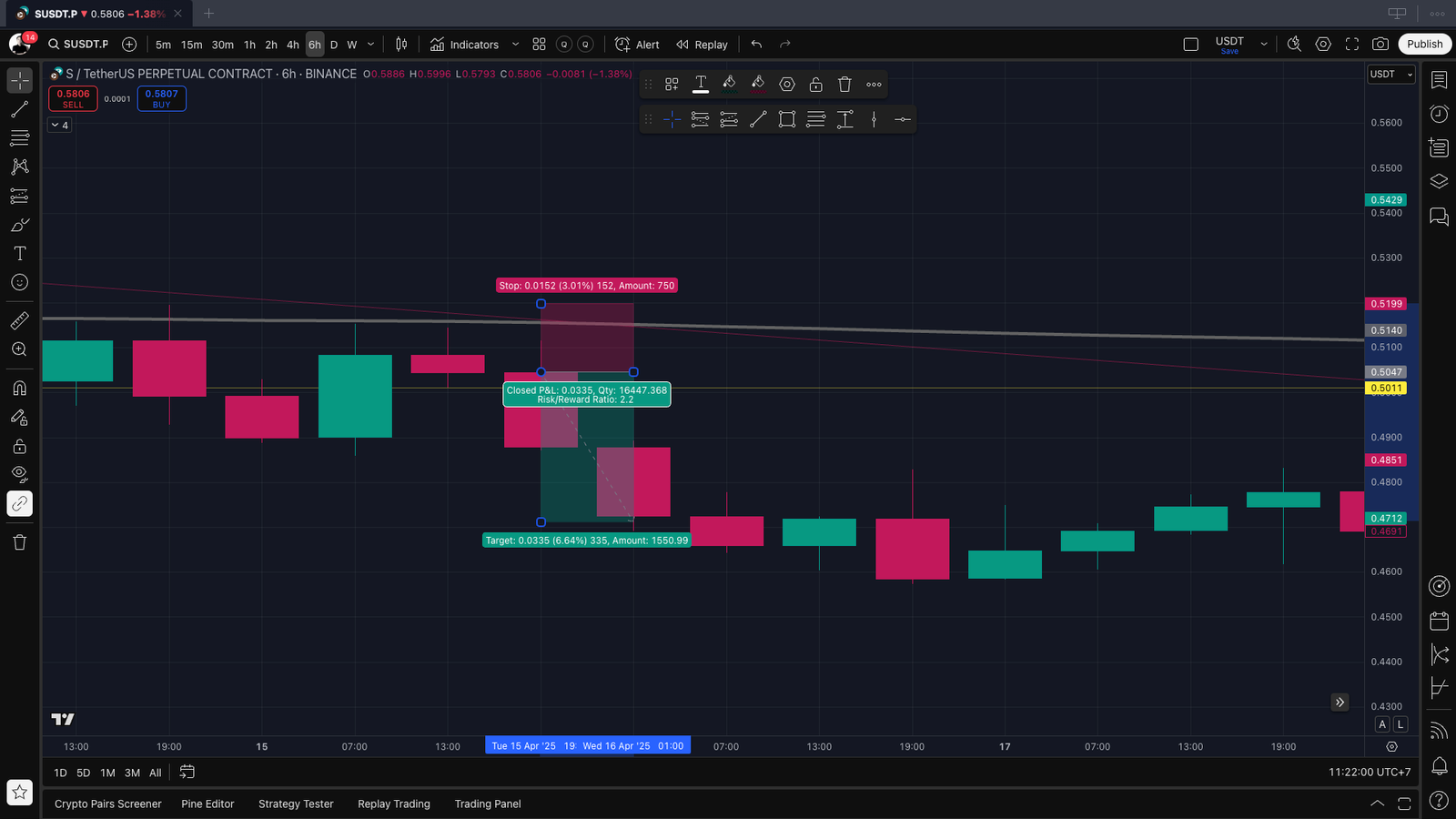Click the camera snapshot icon
This screenshot has height=819, width=1456.
pos(1380,44)
